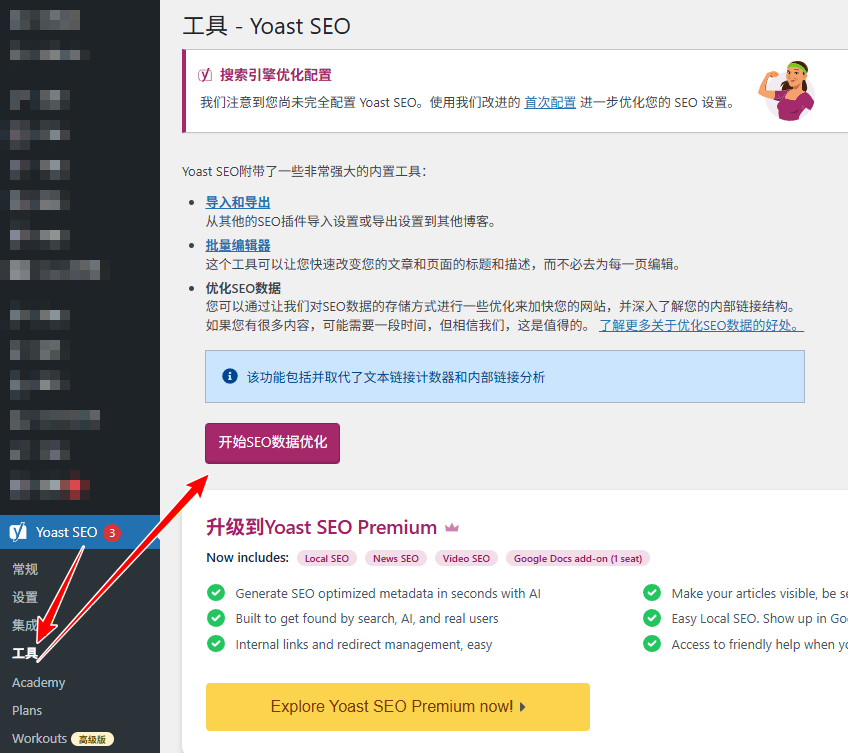The width and height of the screenshot is (848, 753).
Task: Click the 开始SEO数据优化 button
Action: 272,441
